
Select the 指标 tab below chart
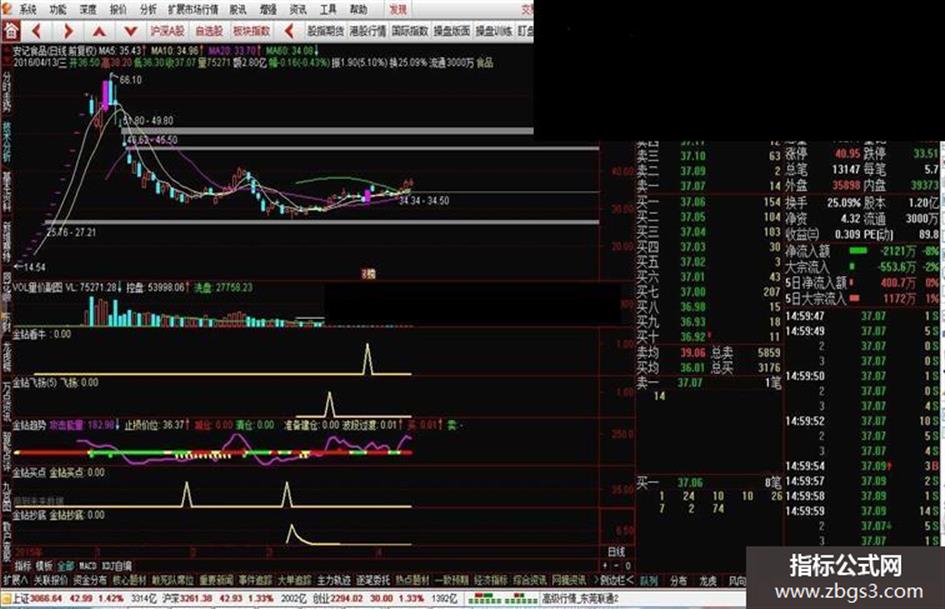click(23, 566)
